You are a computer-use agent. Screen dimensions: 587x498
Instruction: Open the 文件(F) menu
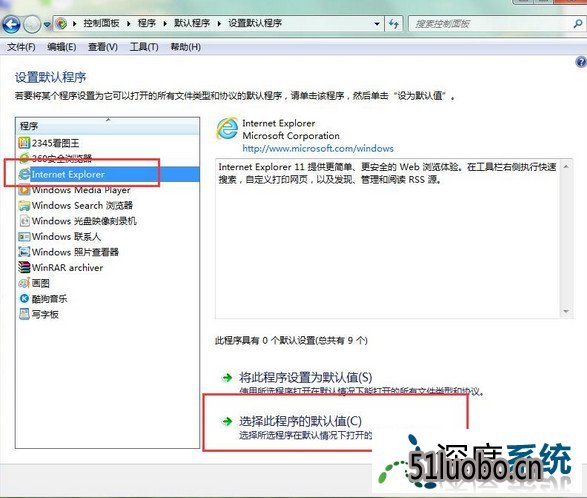click(x=21, y=47)
